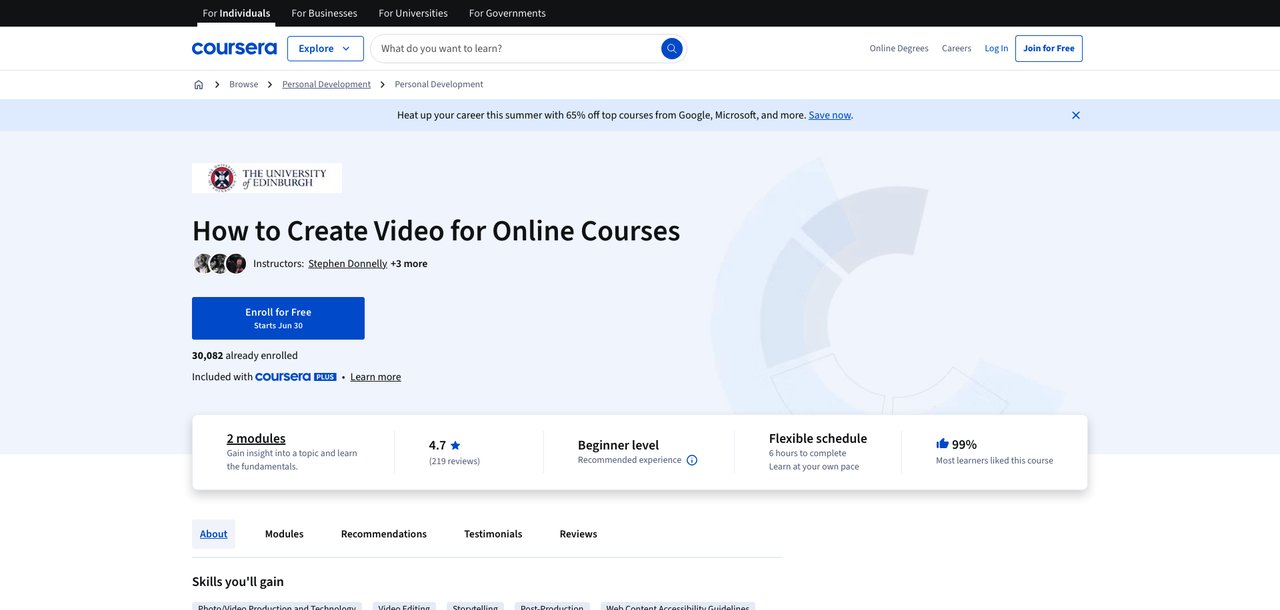1280x610 pixels.
Task: Click the 'Flexible schedule' heading
Action: 818,438
